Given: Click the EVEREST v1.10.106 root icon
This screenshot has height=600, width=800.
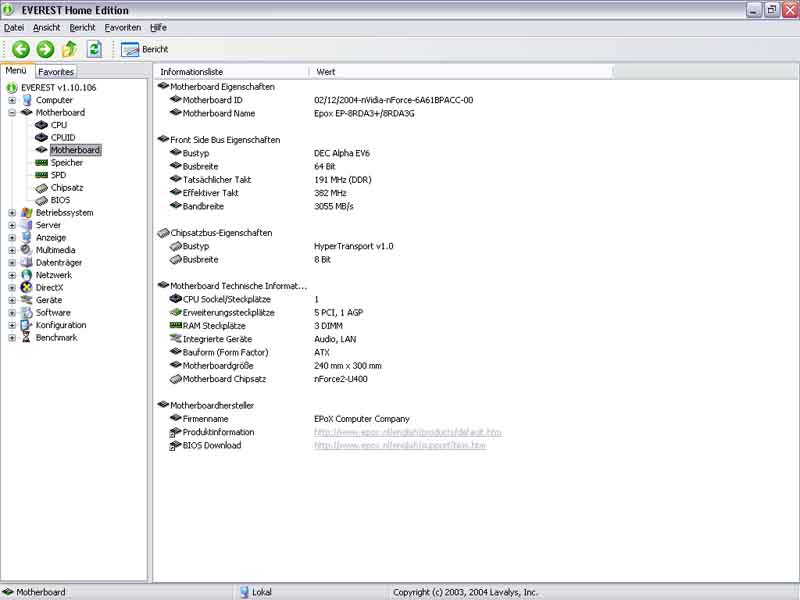Looking at the screenshot, I should 12,88.
